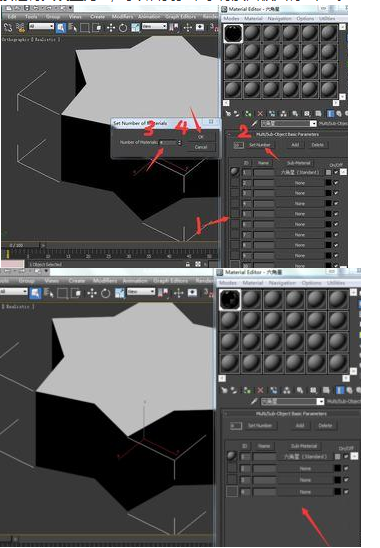380x548 pixels.
Task: Pick material from object eyedropper in upper editor
Action: [x=254, y=124]
